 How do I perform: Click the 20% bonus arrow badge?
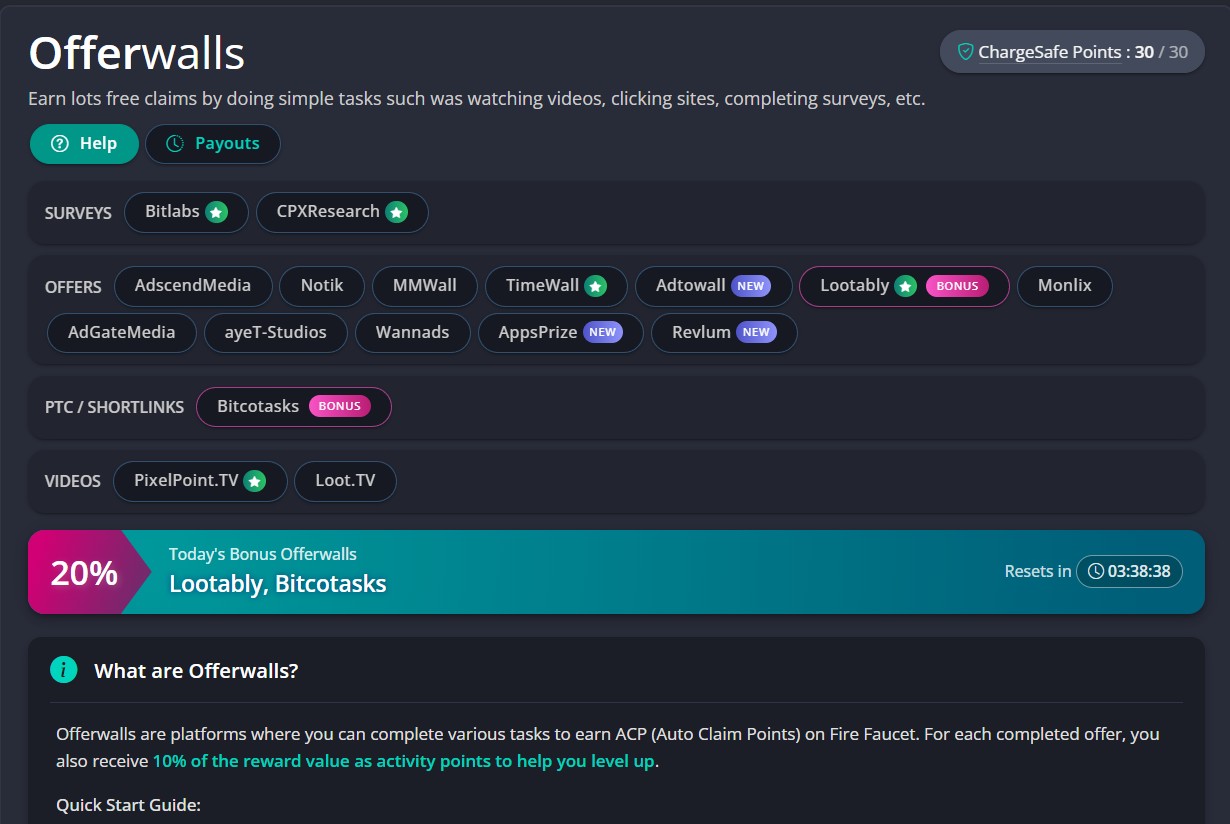(88, 572)
